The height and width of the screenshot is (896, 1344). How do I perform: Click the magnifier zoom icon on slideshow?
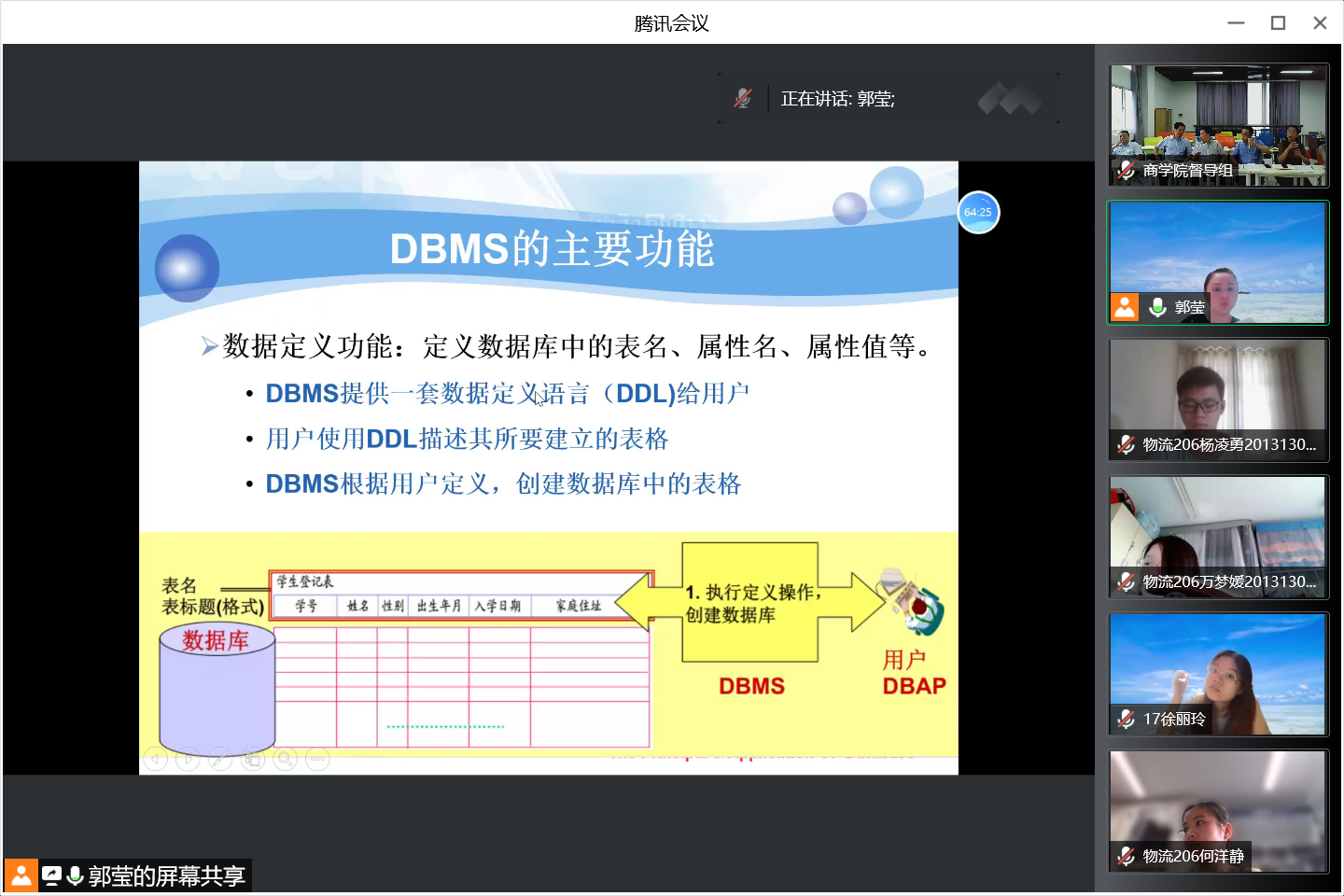point(286,760)
